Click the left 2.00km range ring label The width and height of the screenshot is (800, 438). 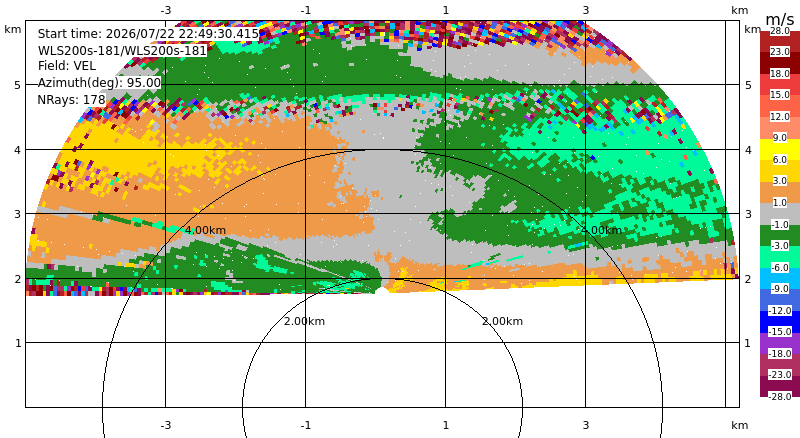[305, 321]
